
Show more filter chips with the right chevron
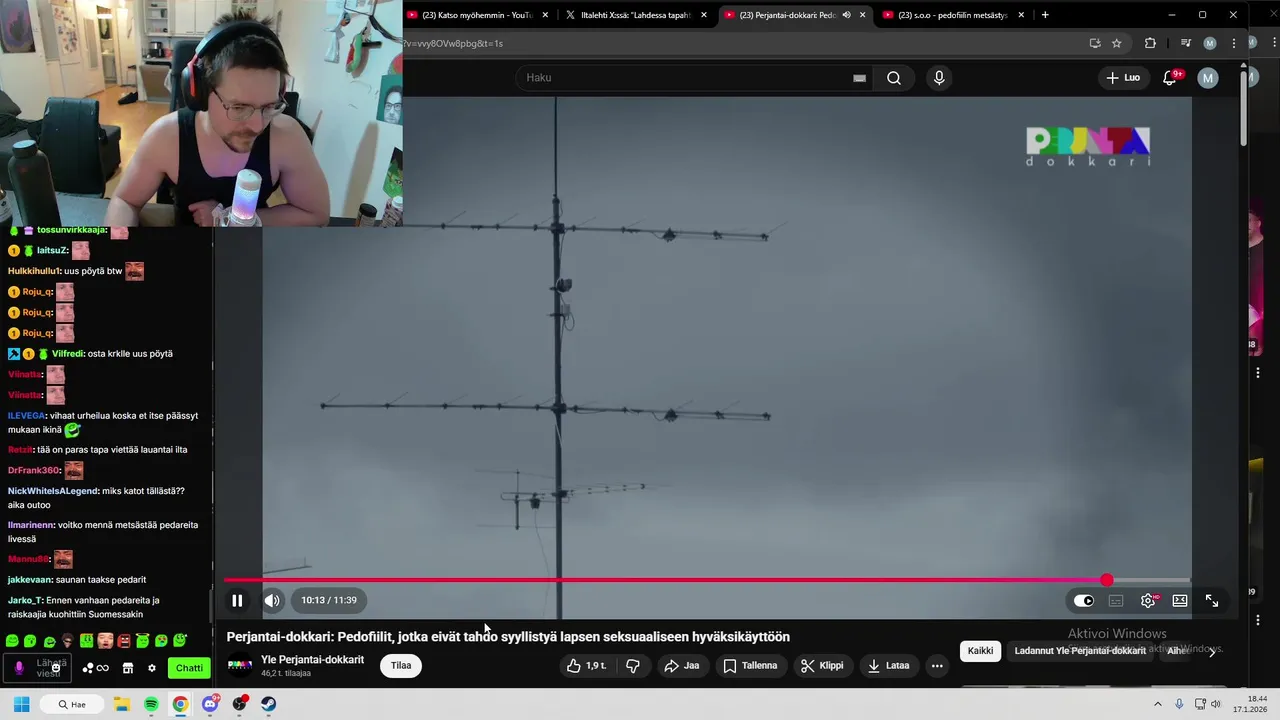click(1212, 651)
